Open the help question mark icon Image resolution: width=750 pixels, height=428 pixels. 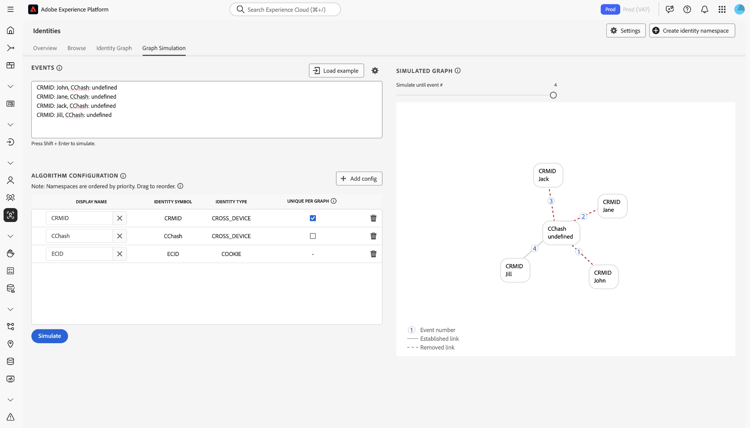(x=687, y=9)
